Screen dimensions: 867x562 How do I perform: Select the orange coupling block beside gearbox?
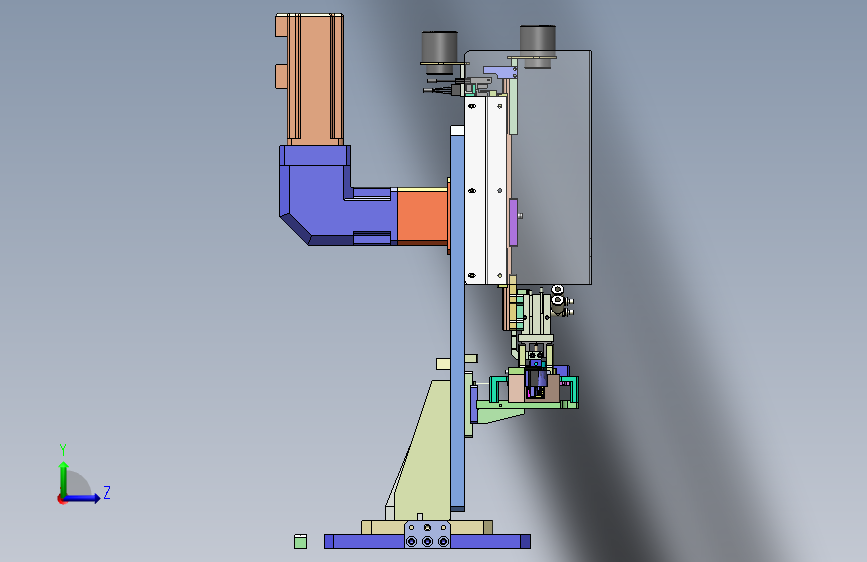[422, 216]
